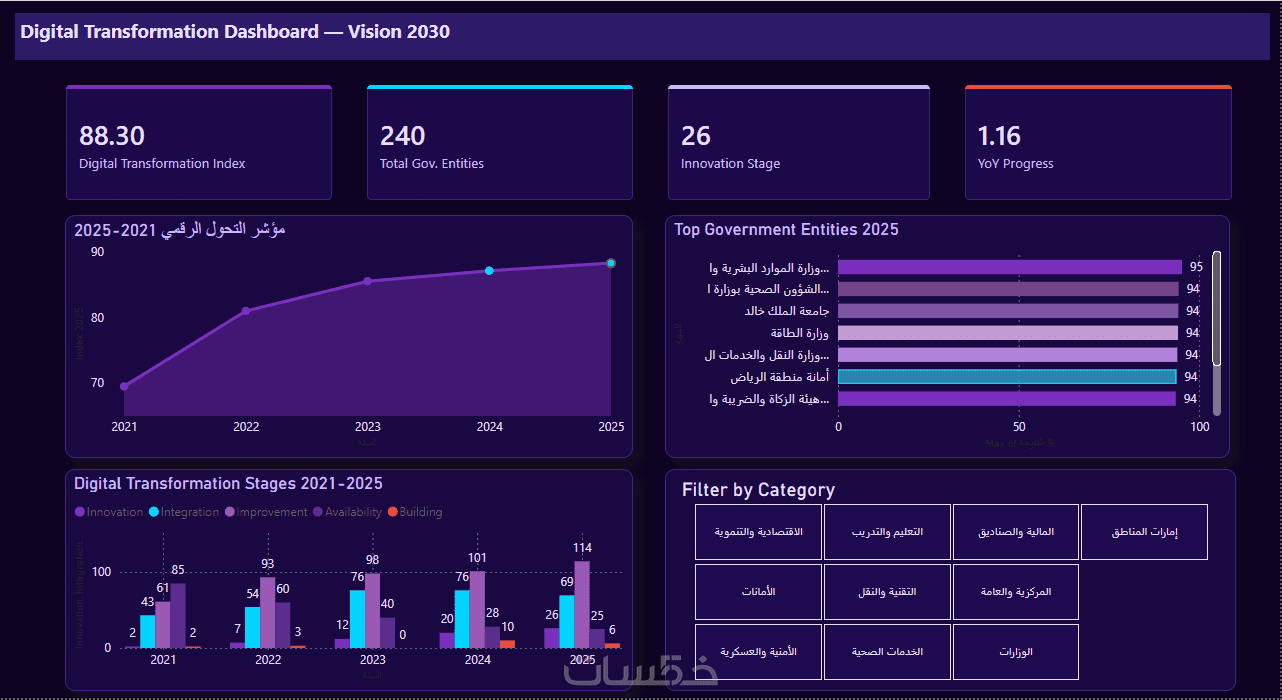
Task: Toggle the التعليم والتدريب filter tile
Action: pos(887,532)
